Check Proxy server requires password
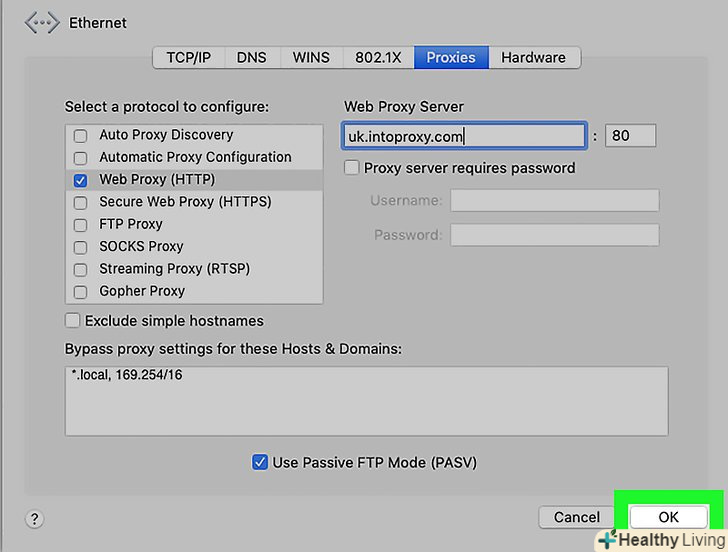The width and height of the screenshot is (728, 552). pos(351,168)
